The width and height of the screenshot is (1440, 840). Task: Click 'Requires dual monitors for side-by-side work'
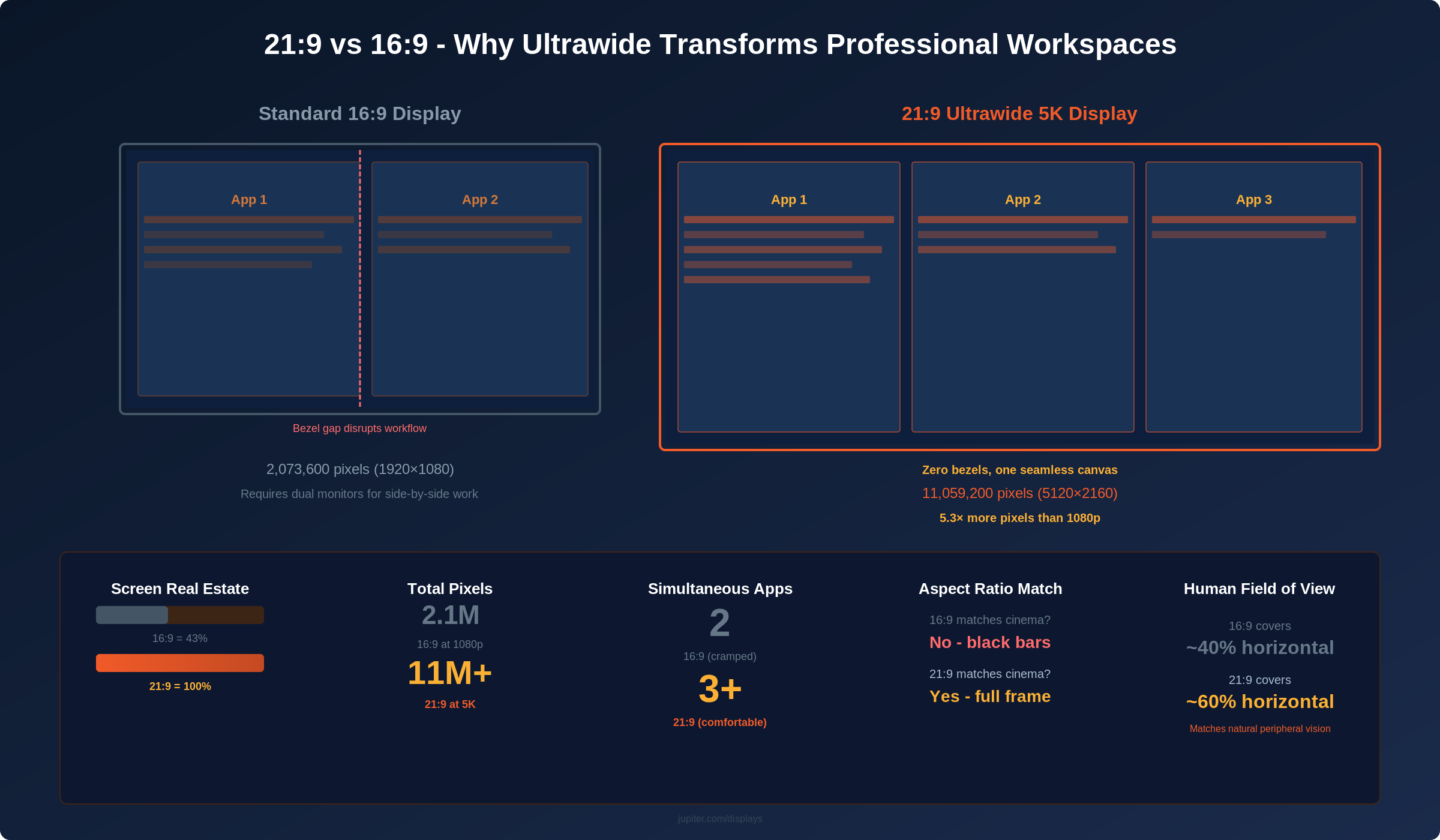pos(359,494)
